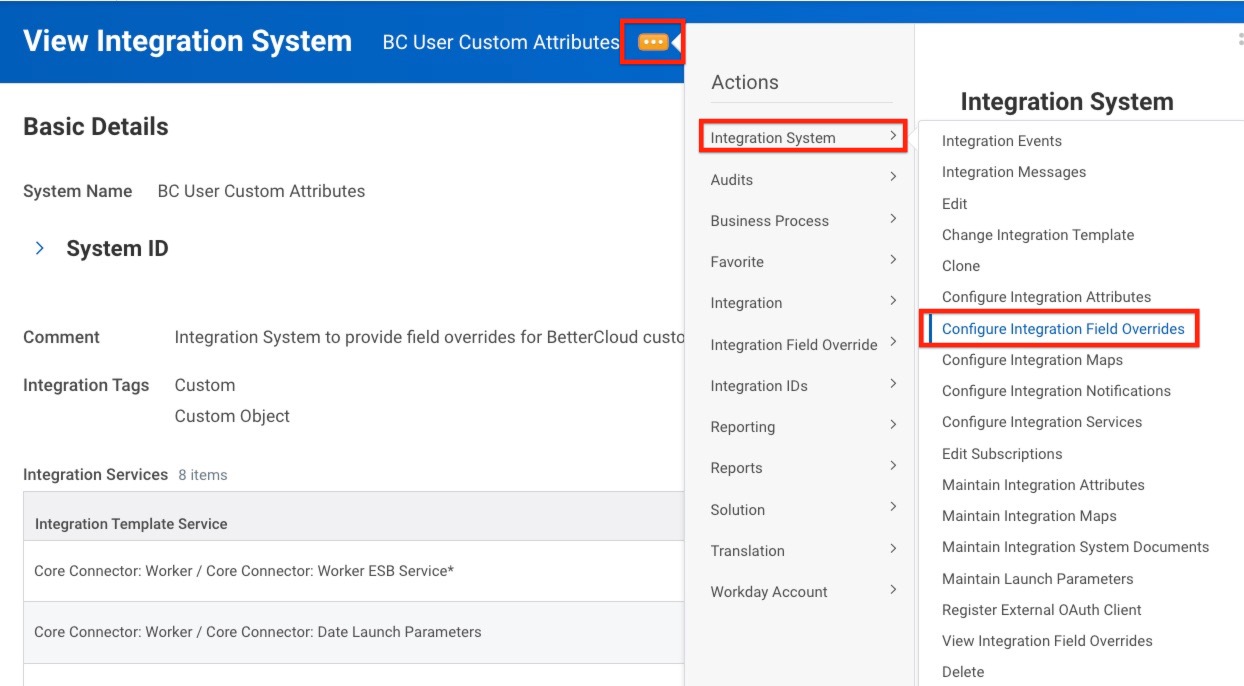Select Configure Integration Field Overrides
Viewport: 1244px width, 686px height.
[x=1062, y=328]
